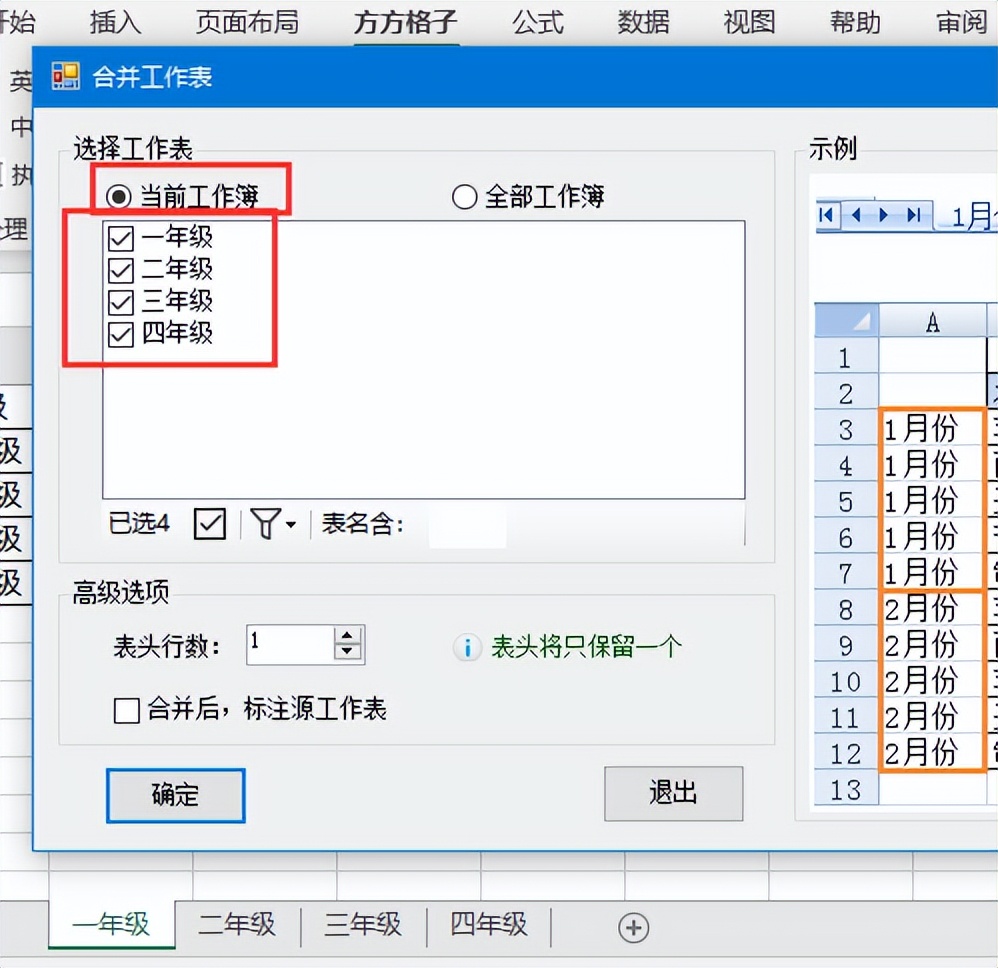
Task: Click the plus icon to add a worksheet
Action: point(633,928)
